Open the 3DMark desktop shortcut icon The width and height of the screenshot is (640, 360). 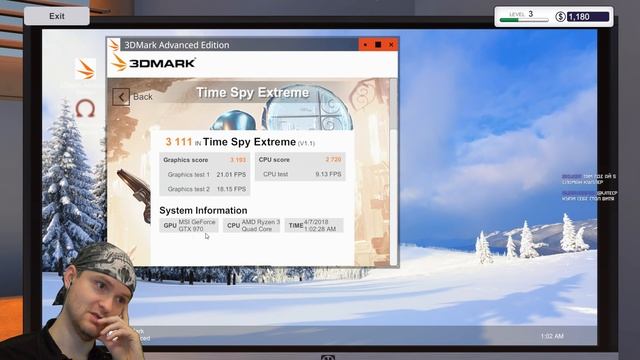coord(86,69)
